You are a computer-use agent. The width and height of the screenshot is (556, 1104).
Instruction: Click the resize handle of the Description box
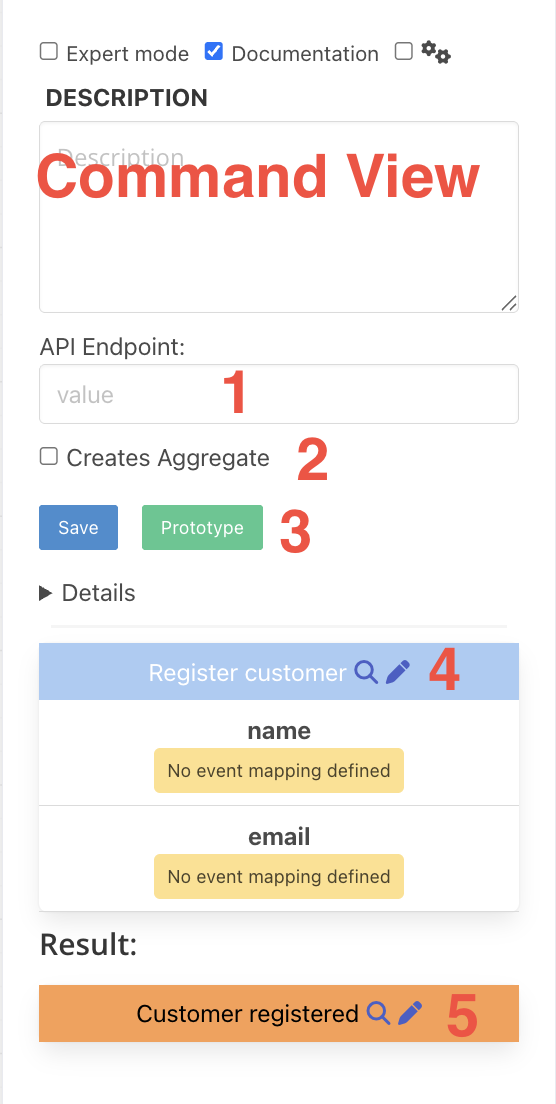[x=509, y=303]
